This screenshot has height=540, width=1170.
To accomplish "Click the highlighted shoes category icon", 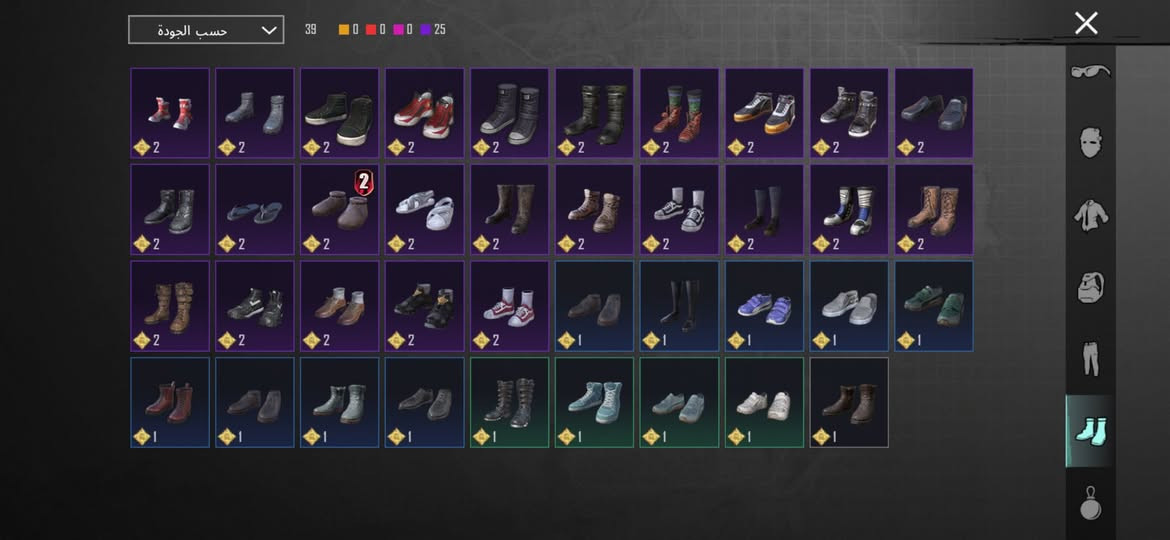I will 1090,431.
